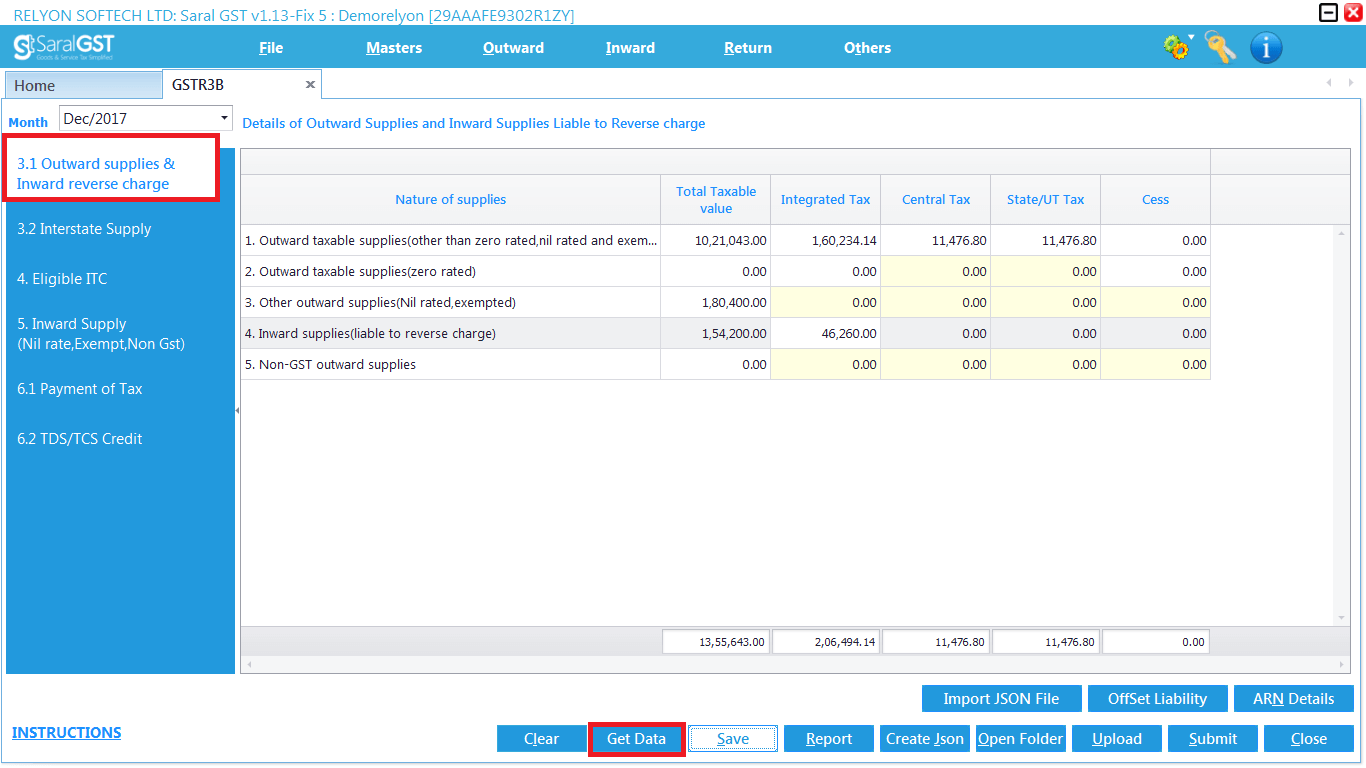The width and height of the screenshot is (1366, 768).
Task: Open the Others menu
Action: (x=867, y=48)
